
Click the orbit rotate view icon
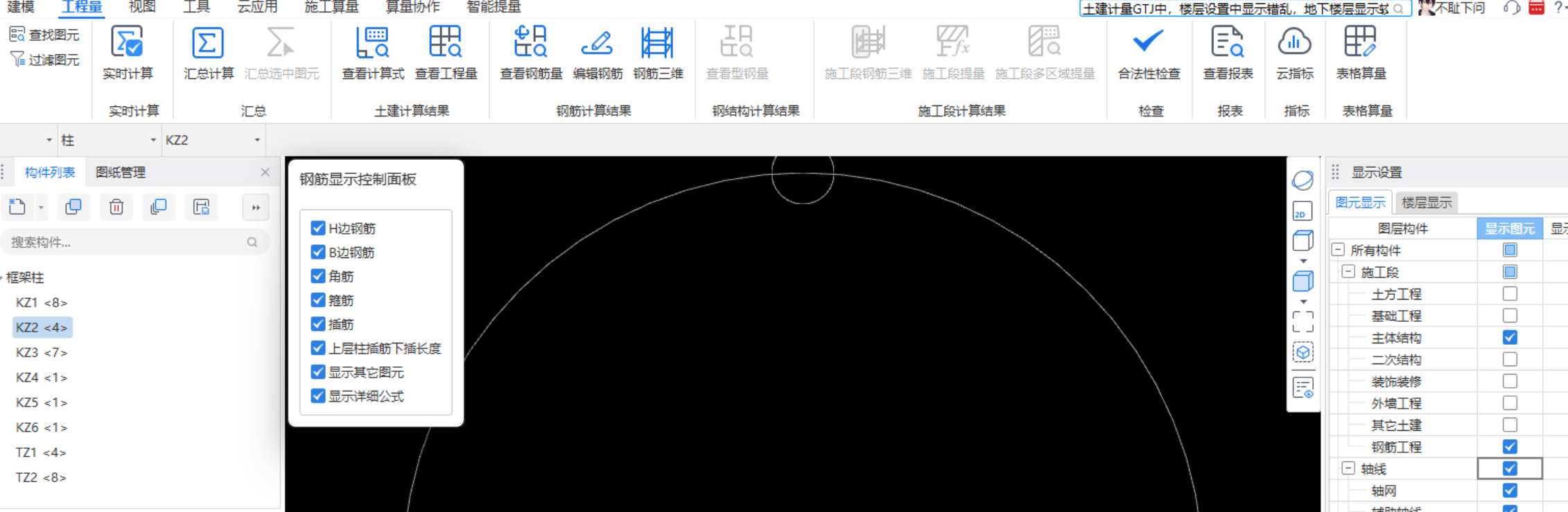click(1303, 180)
